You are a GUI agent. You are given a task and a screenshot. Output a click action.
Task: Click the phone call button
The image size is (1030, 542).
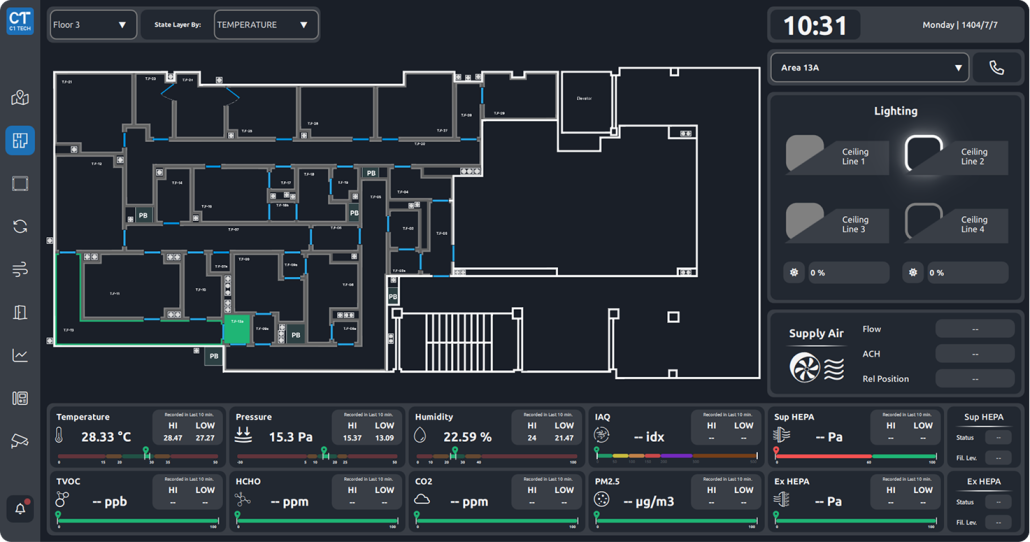[x=996, y=68]
